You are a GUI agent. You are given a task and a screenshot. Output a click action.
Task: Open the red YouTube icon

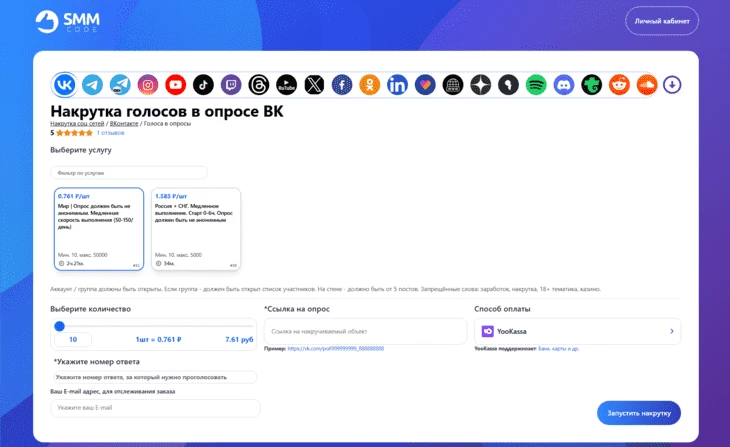(x=176, y=85)
